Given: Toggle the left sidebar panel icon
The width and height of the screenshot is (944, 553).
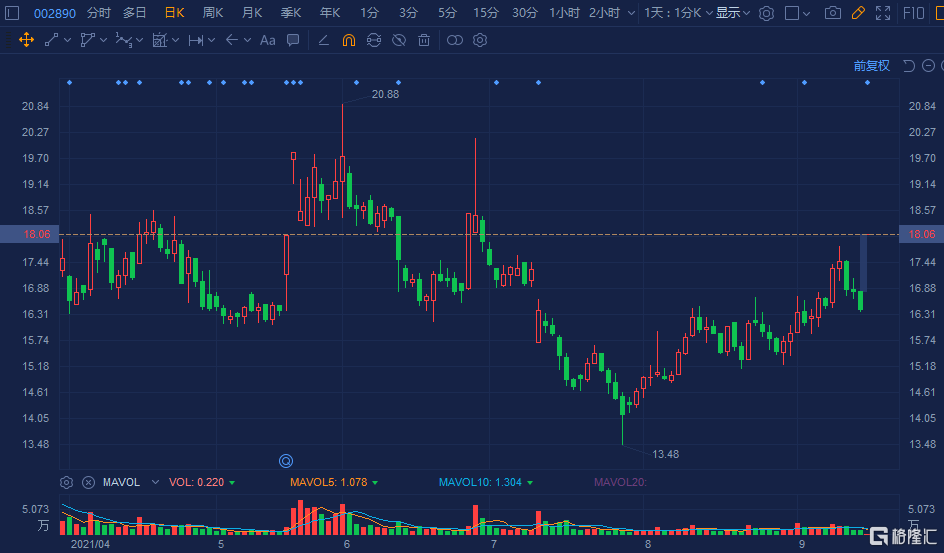Looking at the screenshot, I should [12, 13].
